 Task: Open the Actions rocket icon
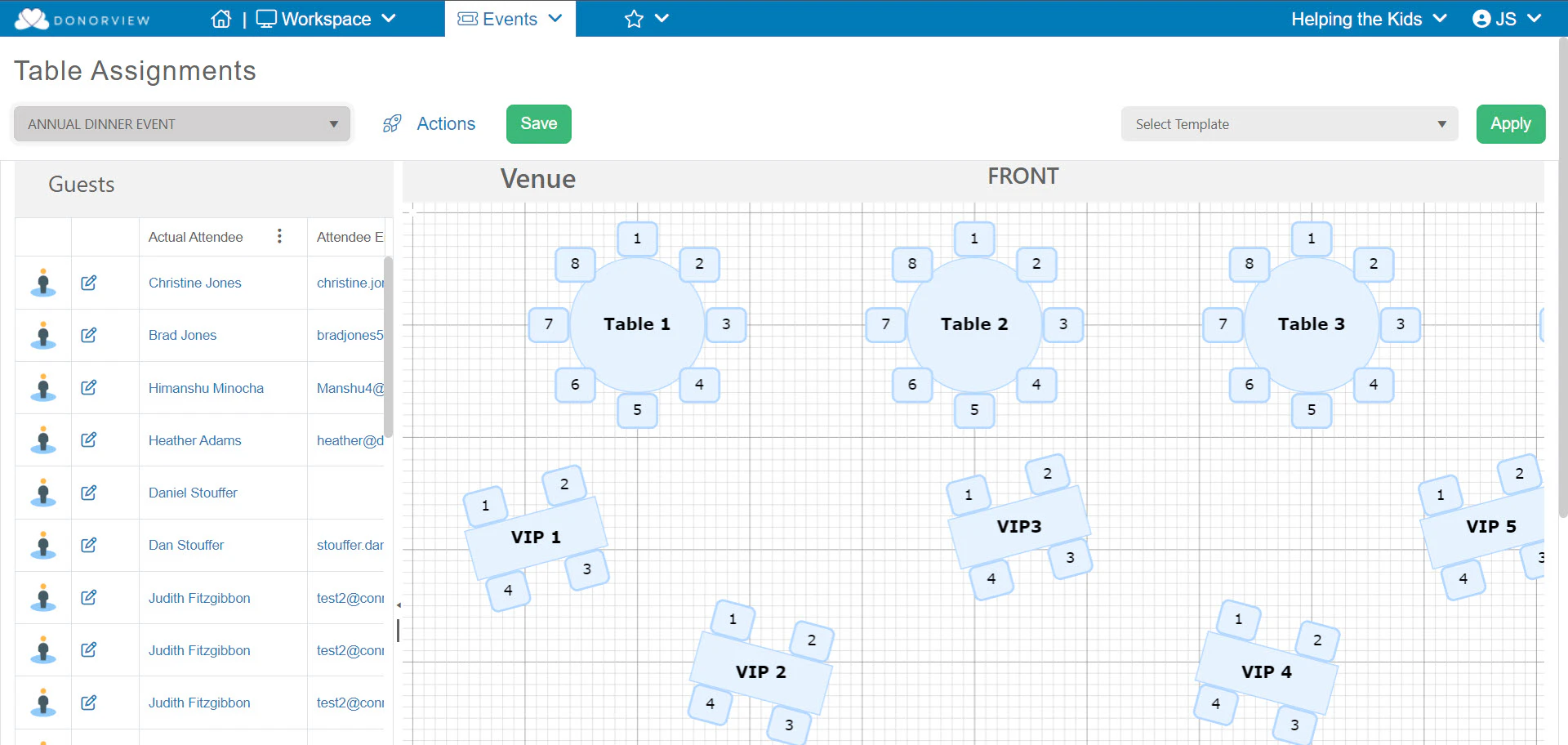(x=392, y=123)
